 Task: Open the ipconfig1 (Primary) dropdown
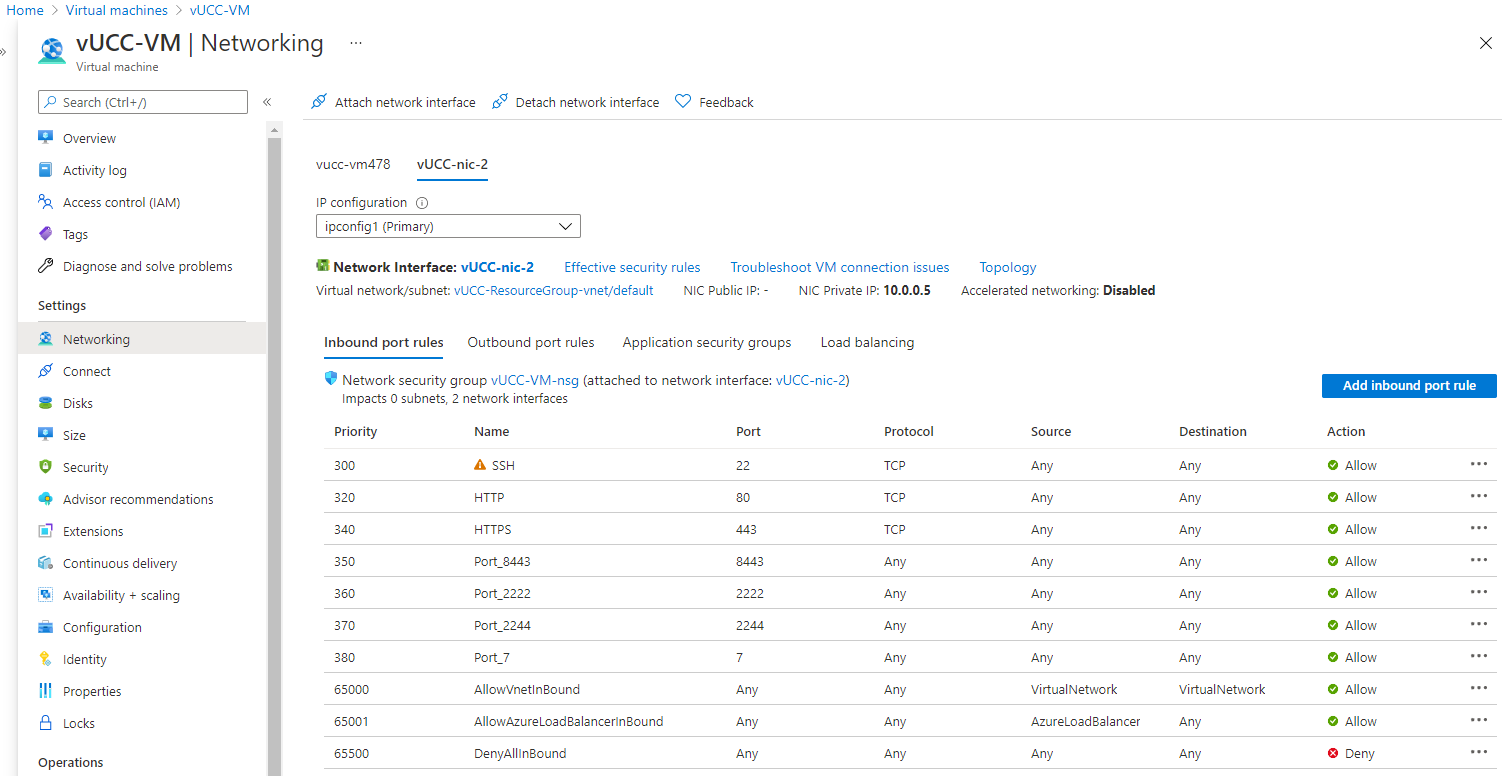(448, 226)
